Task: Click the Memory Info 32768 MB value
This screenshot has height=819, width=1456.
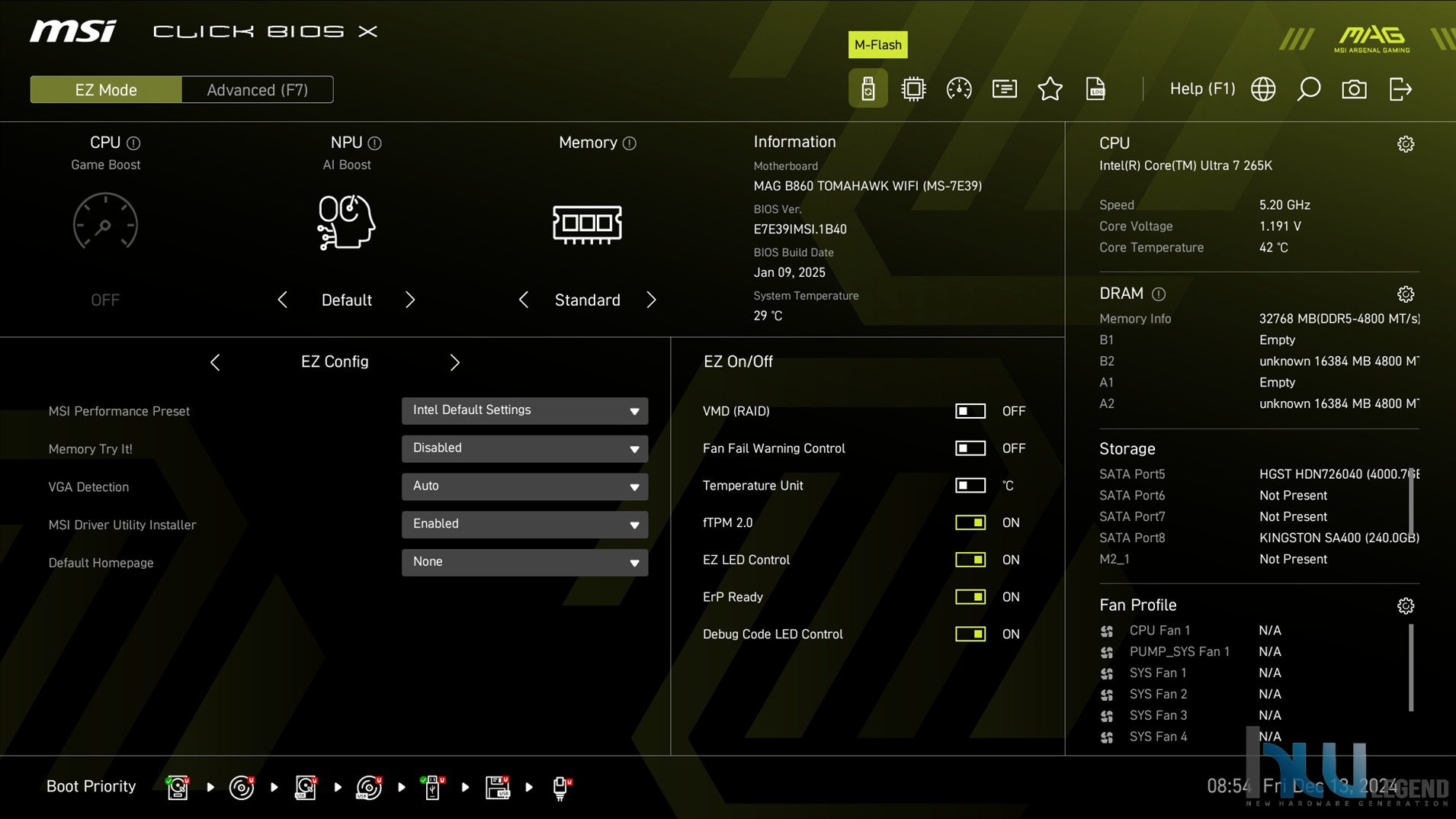Action: (1339, 319)
